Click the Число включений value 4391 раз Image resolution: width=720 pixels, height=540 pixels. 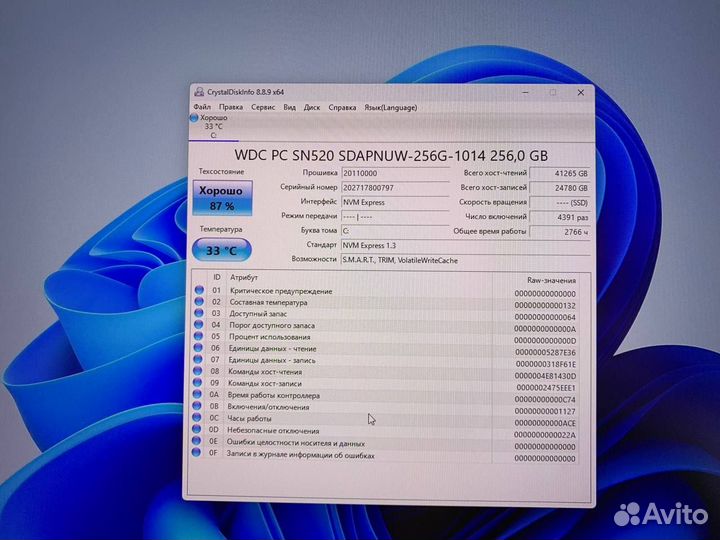pyautogui.click(x=560, y=217)
